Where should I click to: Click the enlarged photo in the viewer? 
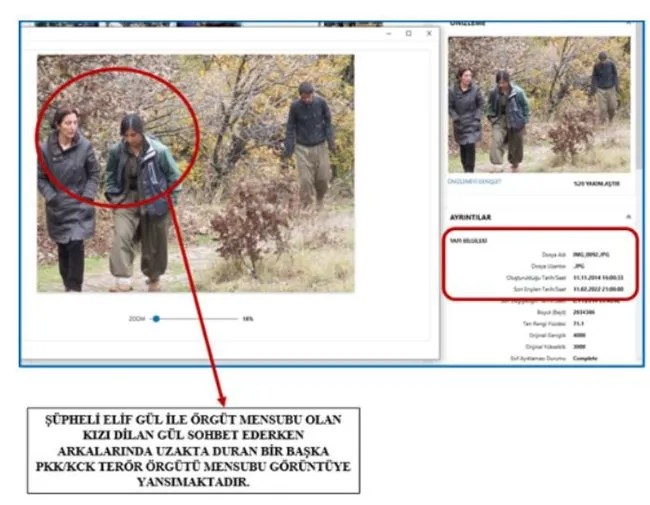(x=196, y=173)
